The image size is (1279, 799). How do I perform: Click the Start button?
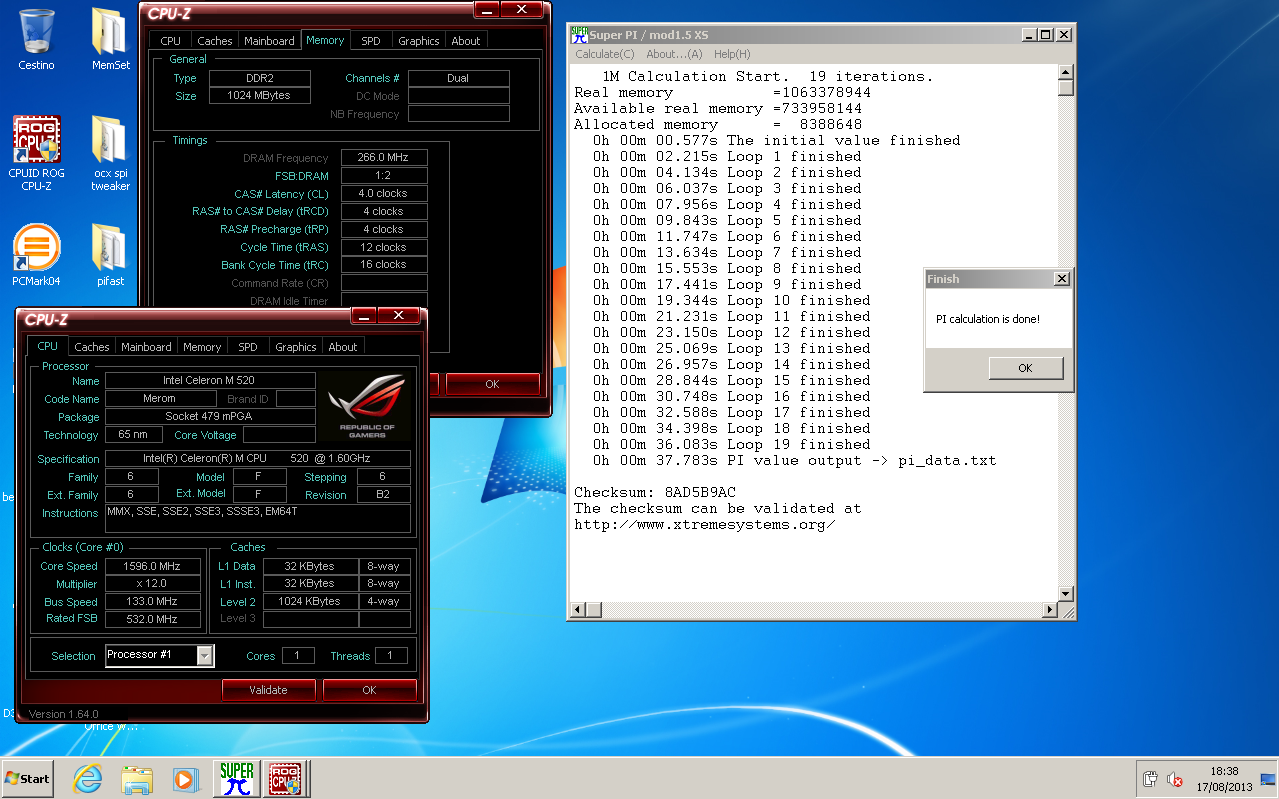(27, 778)
